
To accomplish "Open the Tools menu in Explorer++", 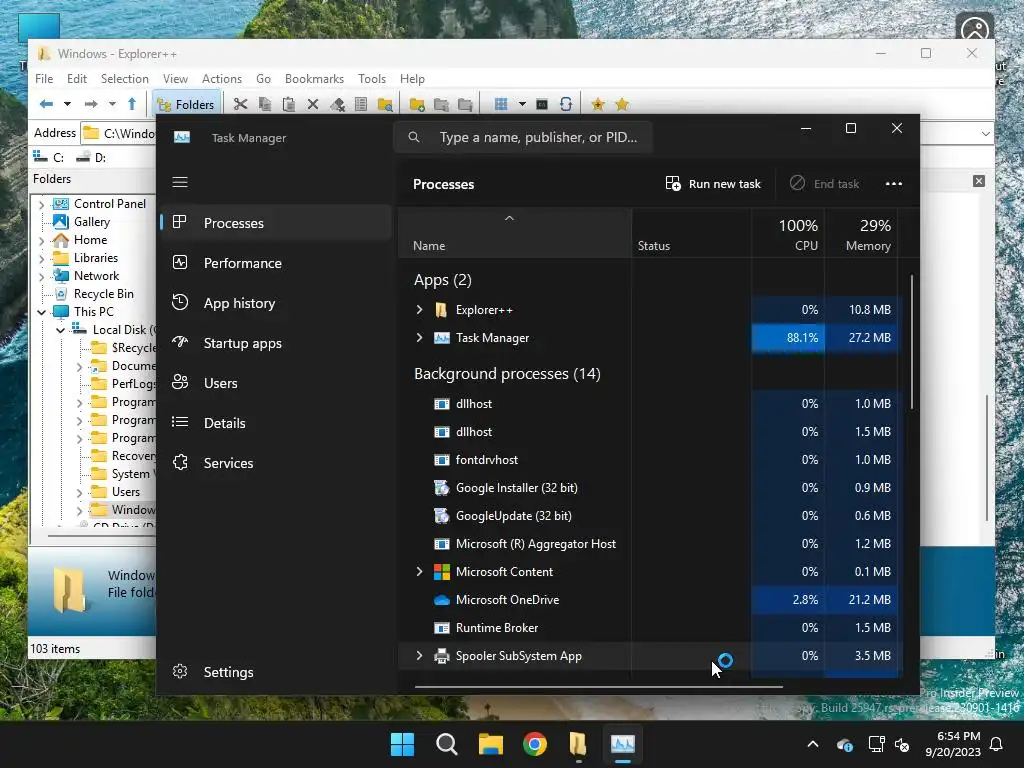I will (372, 78).
